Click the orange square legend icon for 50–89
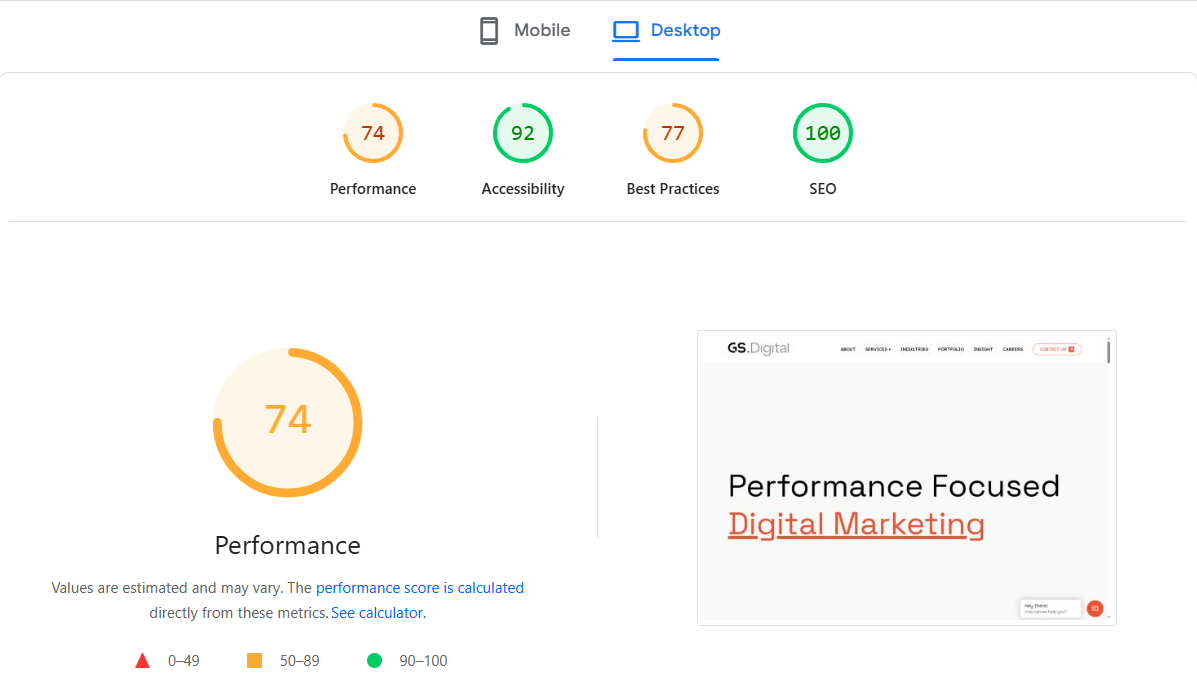This screenshot has height=688, width=1197. (x=254, y=660)
